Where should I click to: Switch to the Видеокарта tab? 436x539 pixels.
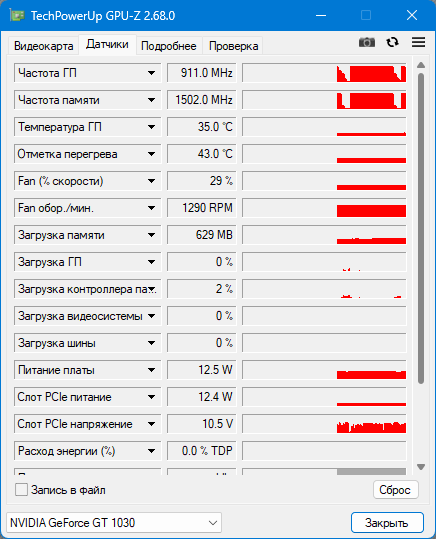tap(43, 46)
